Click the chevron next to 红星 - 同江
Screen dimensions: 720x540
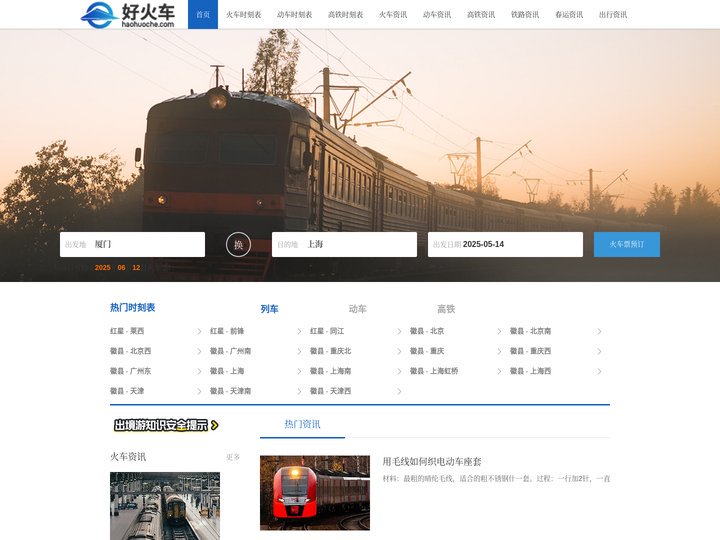(x=399, y=332)
